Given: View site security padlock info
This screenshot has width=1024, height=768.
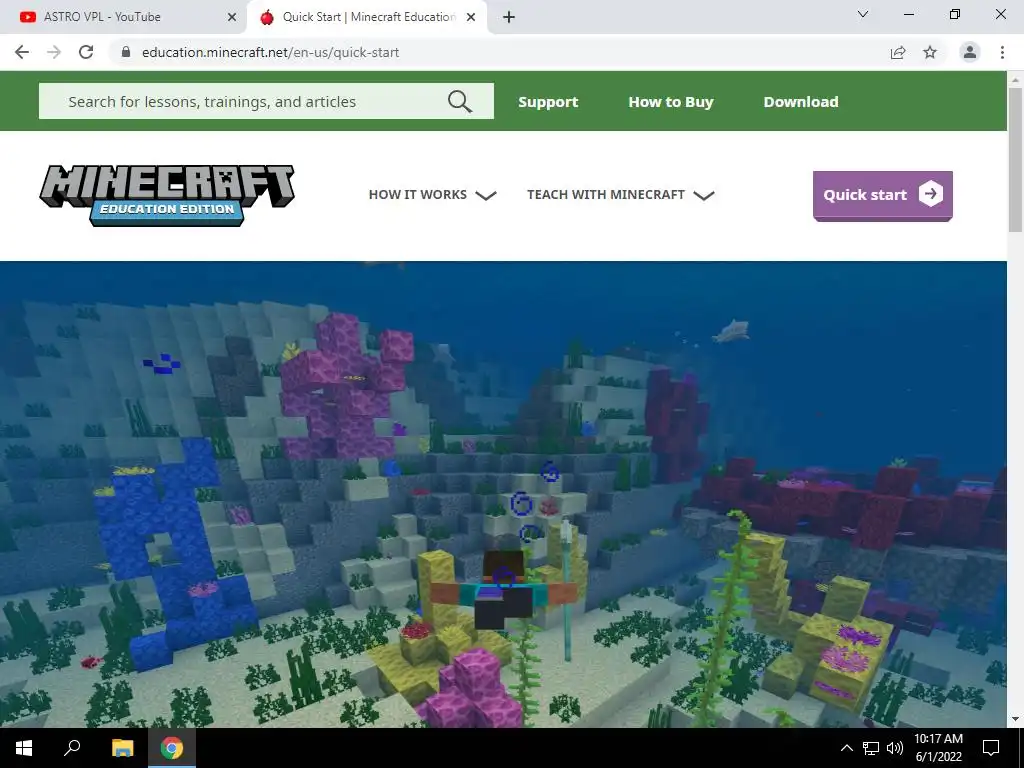Looking at the screenshot, I should (126, 52).
